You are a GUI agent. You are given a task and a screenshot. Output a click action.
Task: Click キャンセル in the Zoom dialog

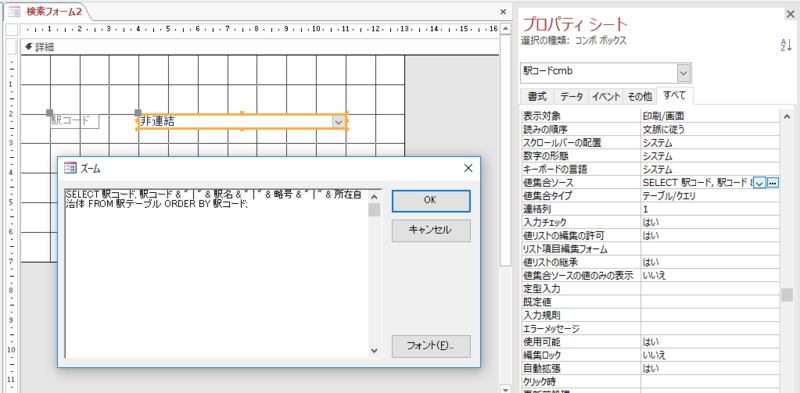[431, 230]
